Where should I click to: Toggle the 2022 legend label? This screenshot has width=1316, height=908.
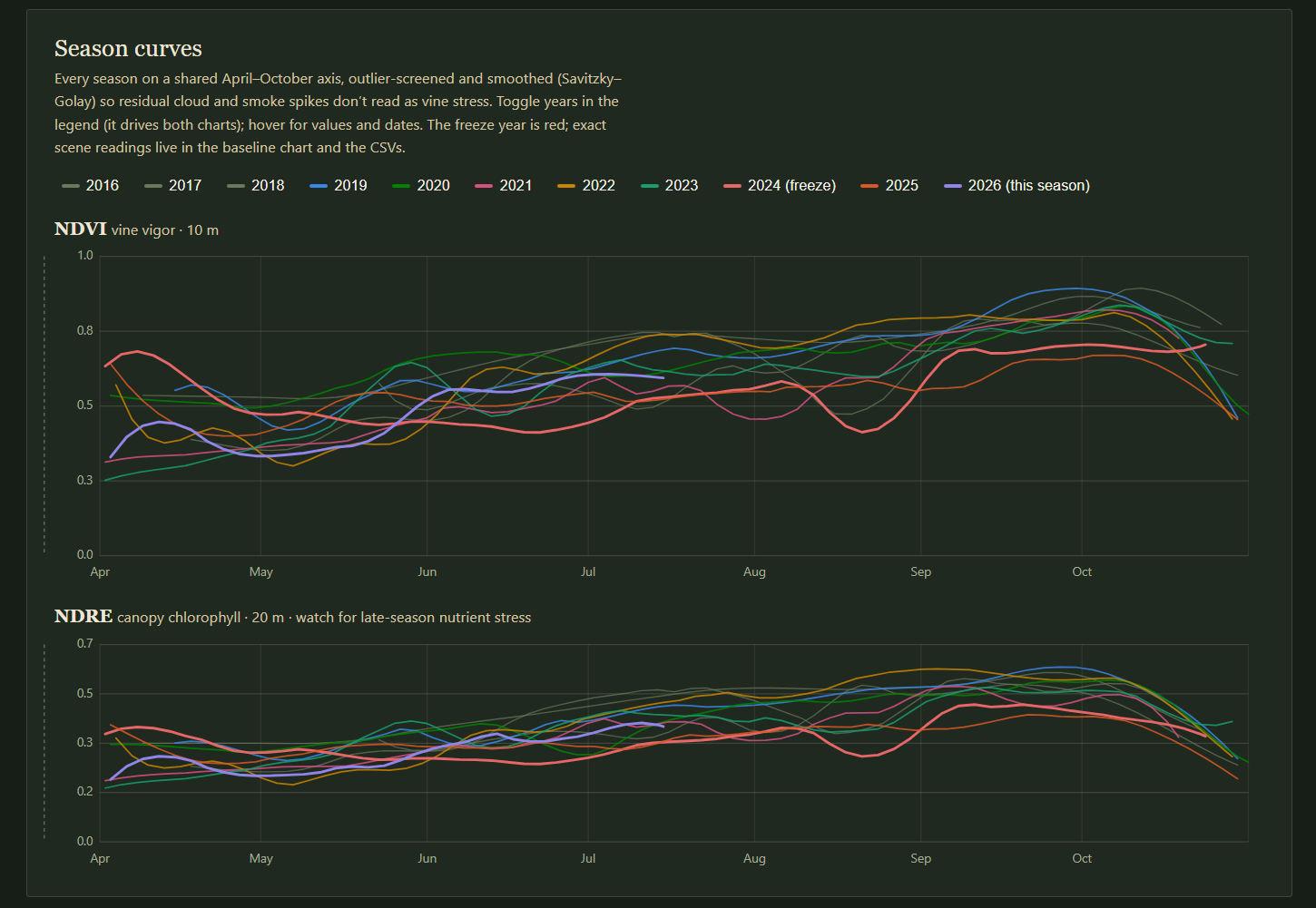[586, 185]
